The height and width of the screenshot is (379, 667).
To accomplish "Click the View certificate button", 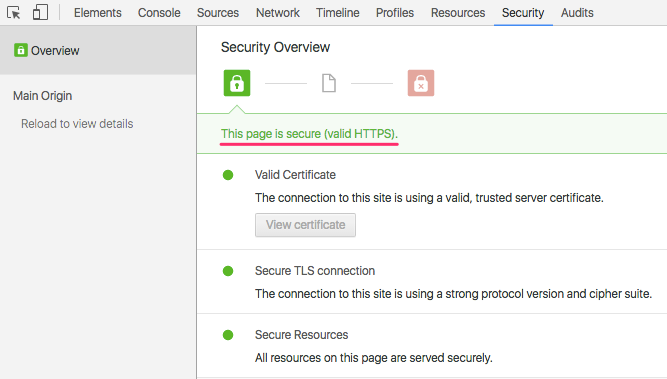I will click(305, 225).
